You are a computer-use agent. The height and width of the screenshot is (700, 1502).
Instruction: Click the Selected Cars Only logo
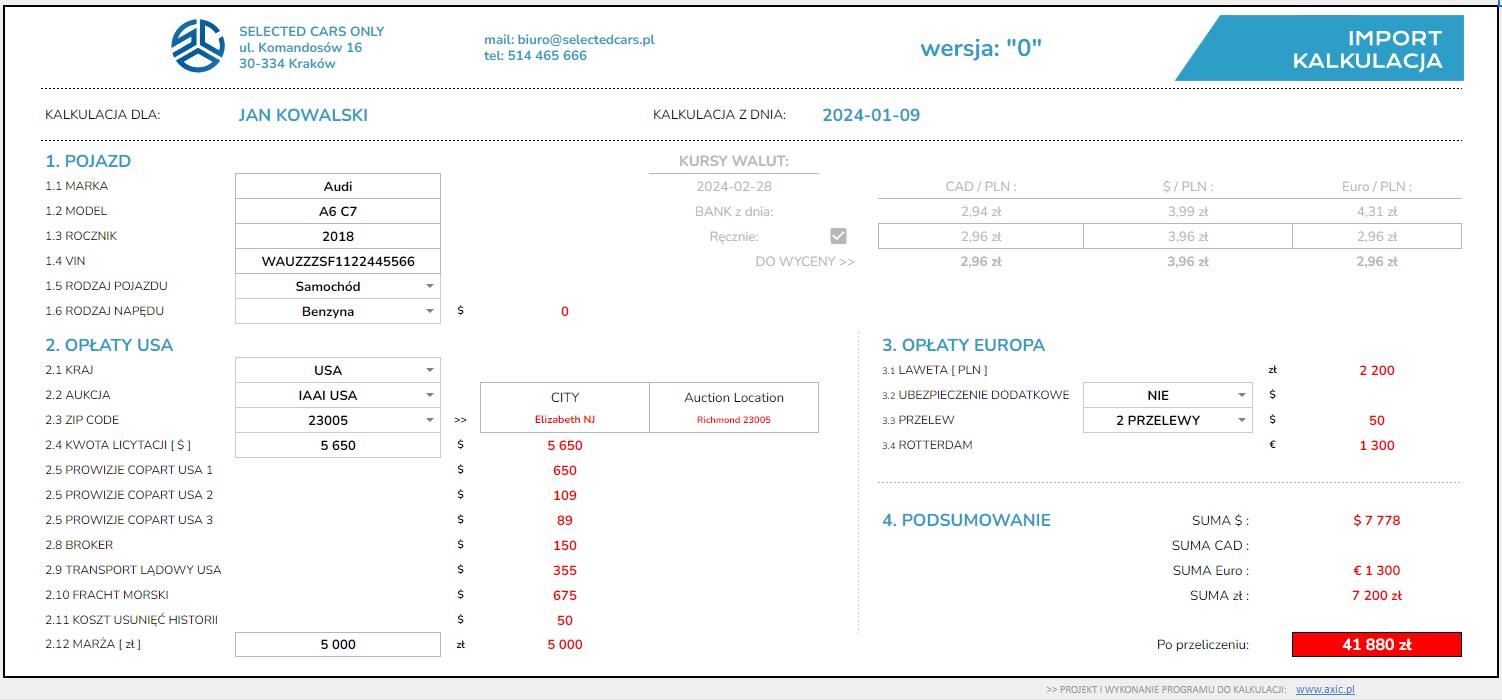[x=198, y=46]
